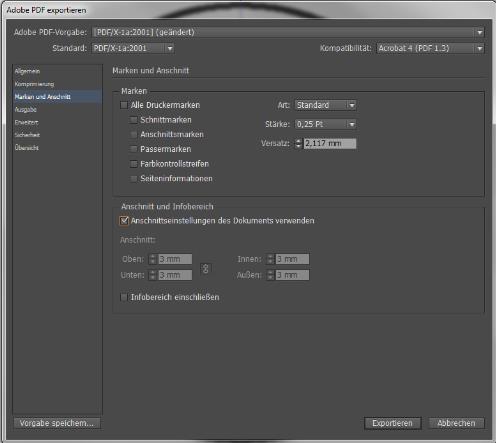
Task: Select the Sicherheit category
Action: [x=27, y=135]
